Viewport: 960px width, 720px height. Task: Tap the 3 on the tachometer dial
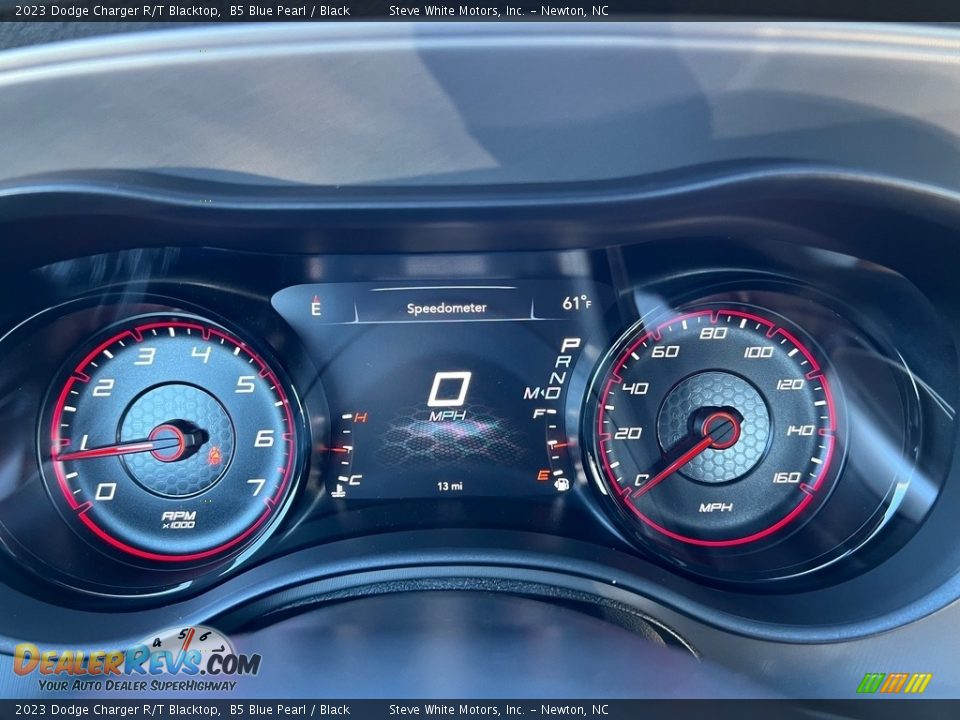point(144,356)
